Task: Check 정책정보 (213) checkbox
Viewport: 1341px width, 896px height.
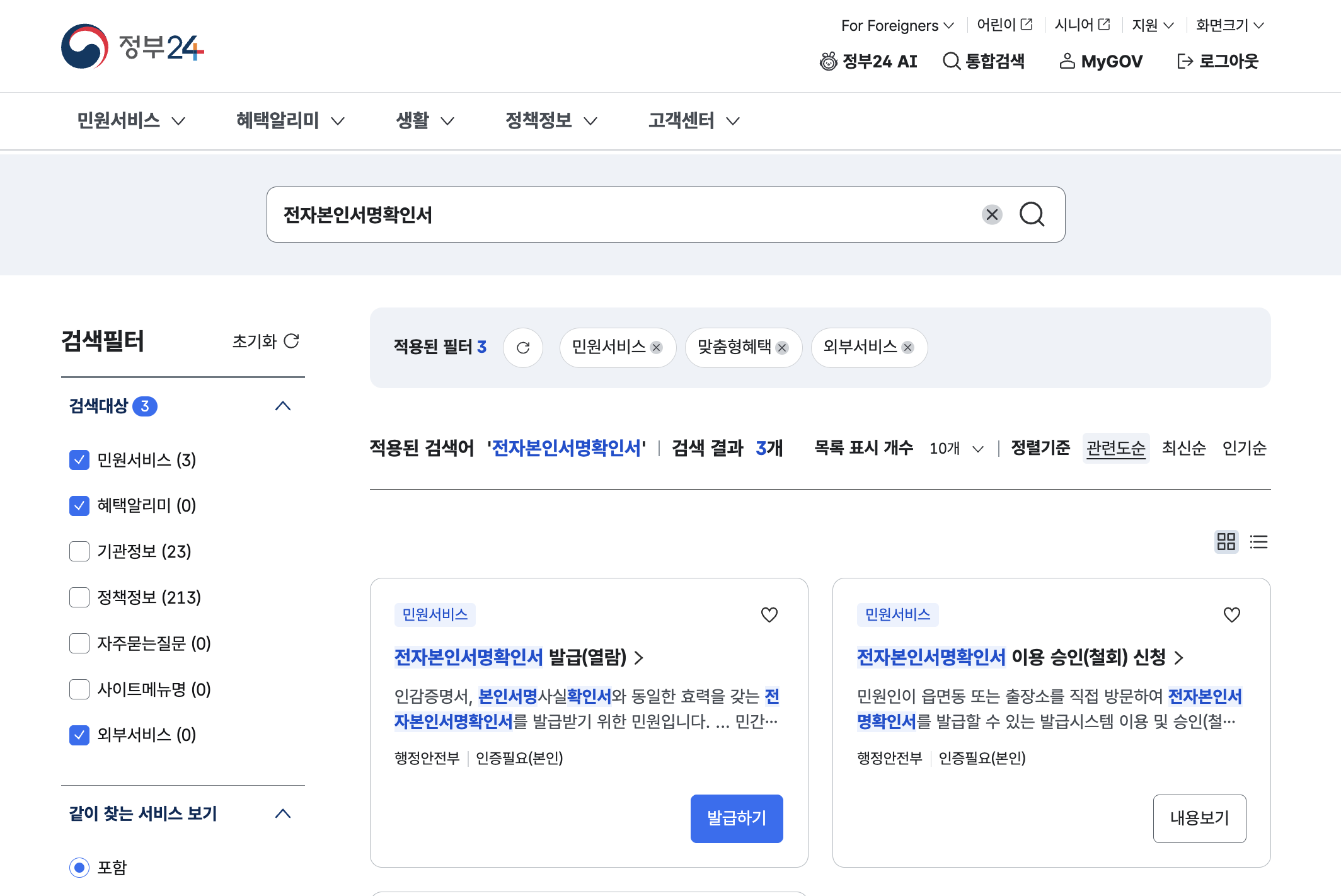Action: click(x=79, y=597)
